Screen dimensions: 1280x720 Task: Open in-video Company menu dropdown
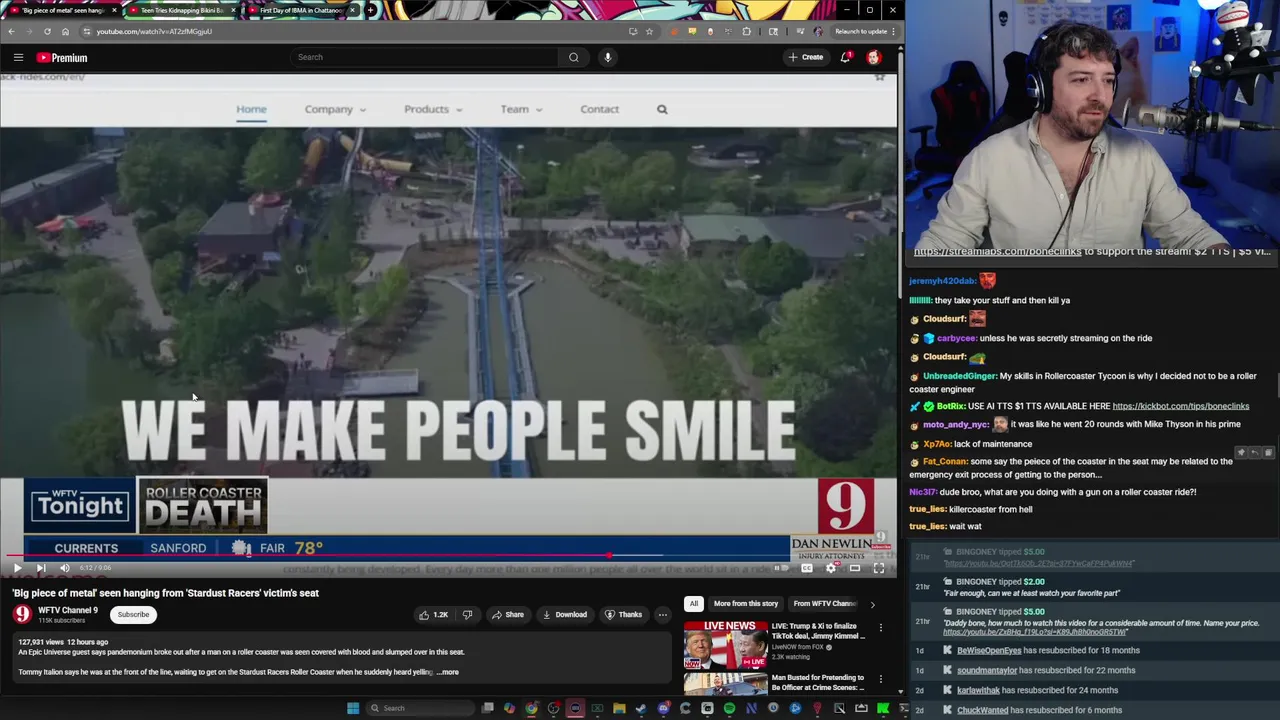click(335, 109)
